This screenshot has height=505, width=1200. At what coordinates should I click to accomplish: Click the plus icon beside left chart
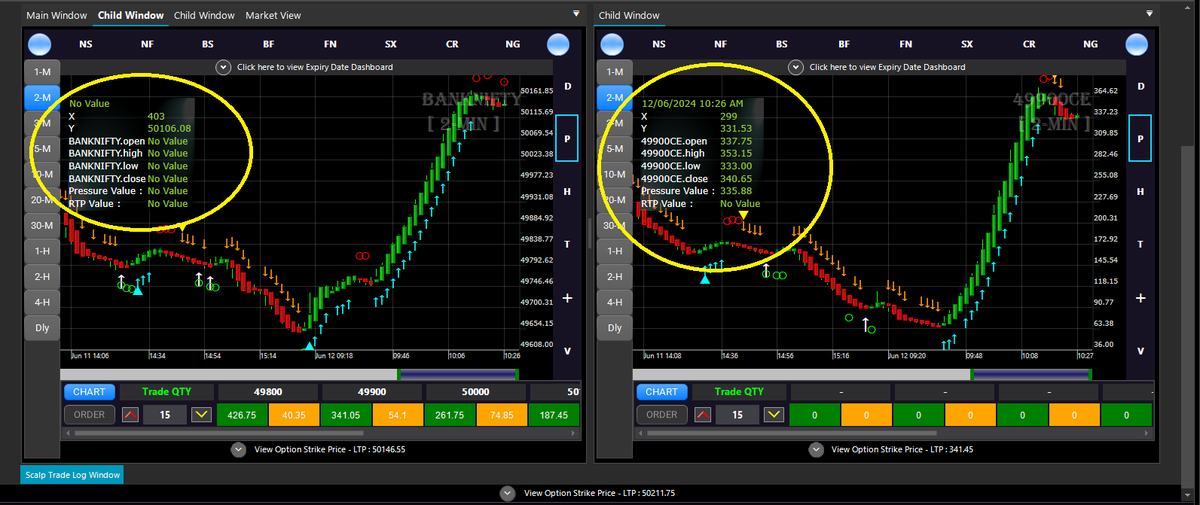(567, 298)
